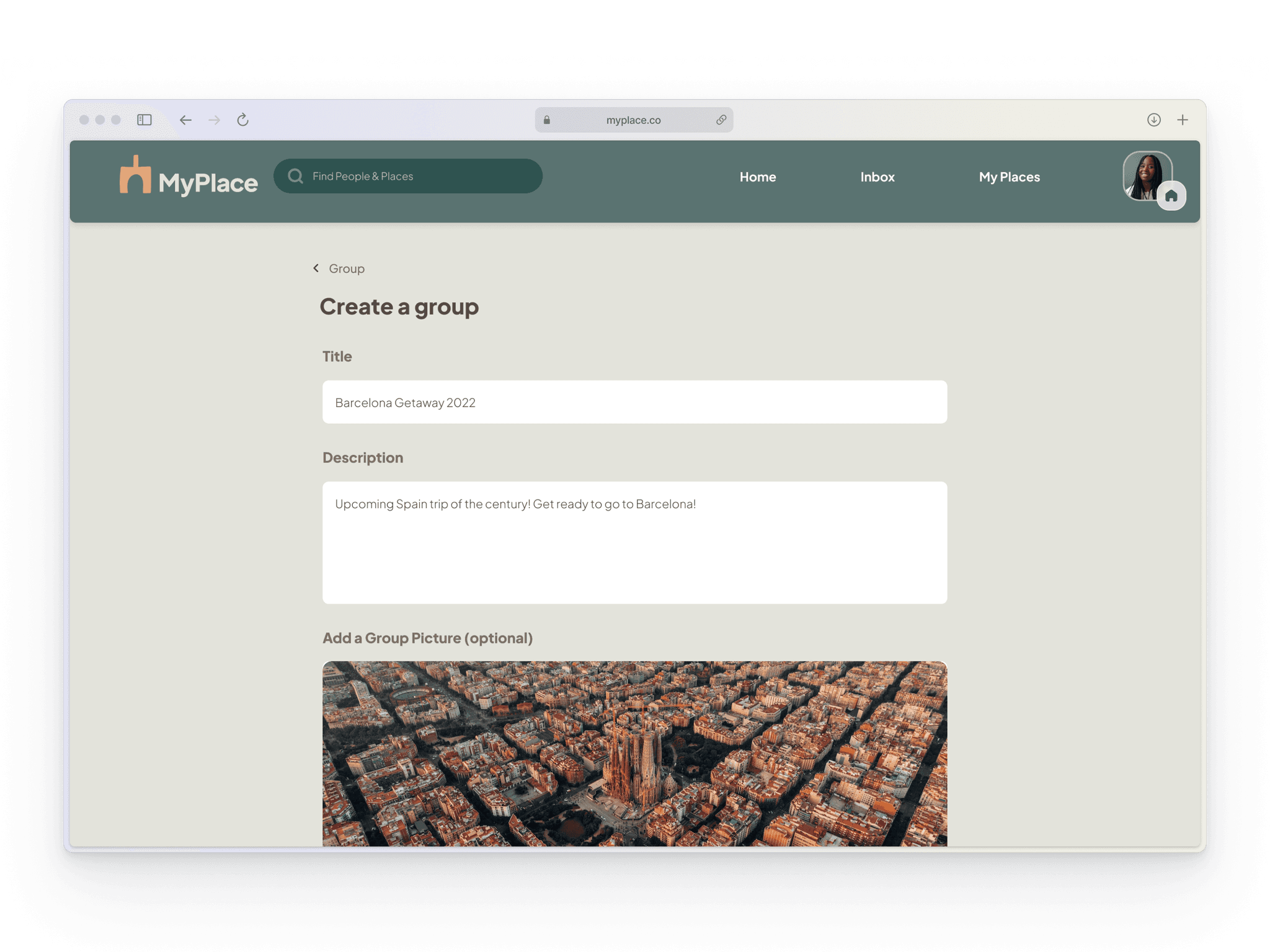
Task: Open the Inbox nav item
Action: [x=877, y=177]
